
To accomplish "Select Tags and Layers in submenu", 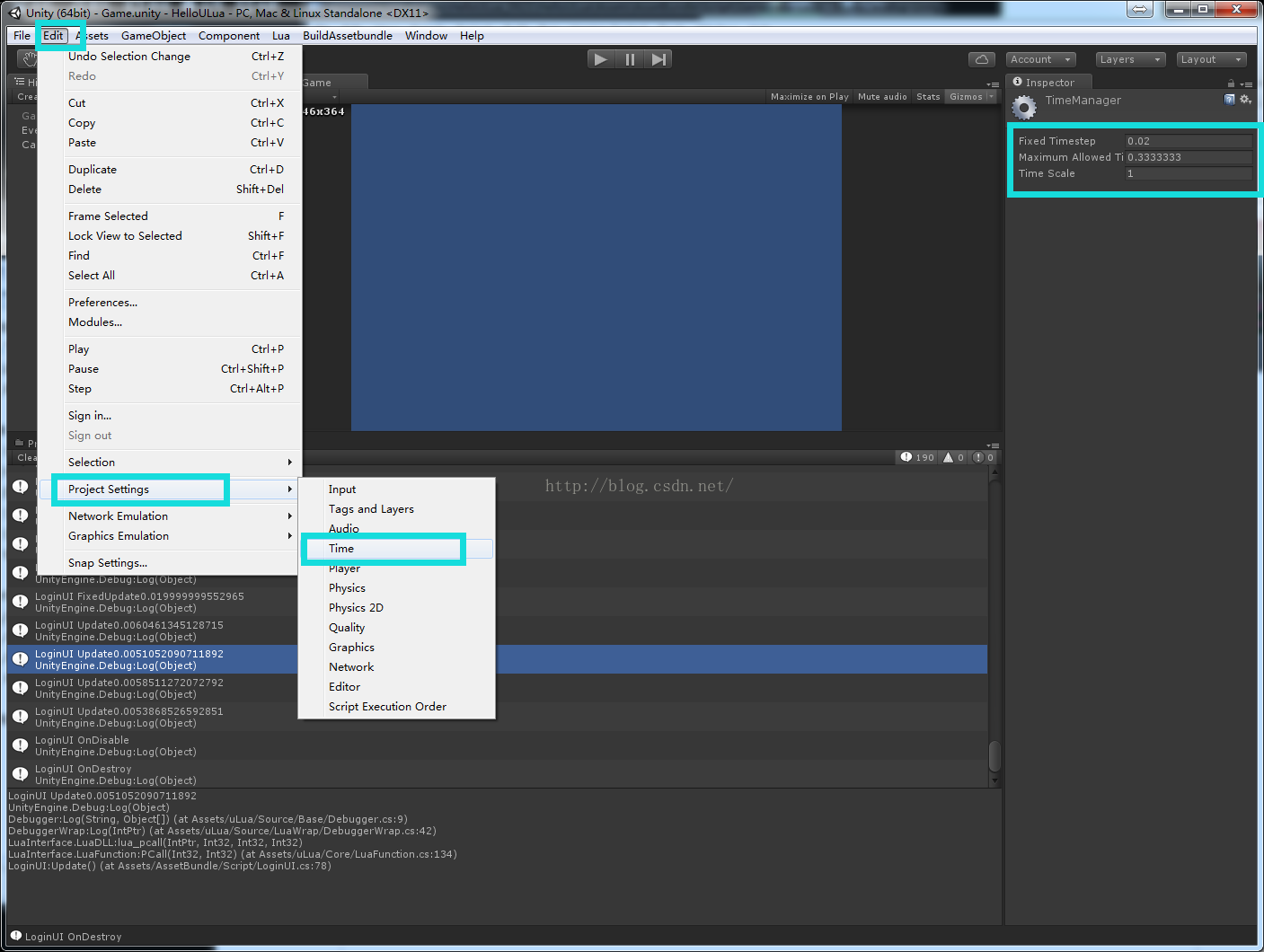I will 397,509.
